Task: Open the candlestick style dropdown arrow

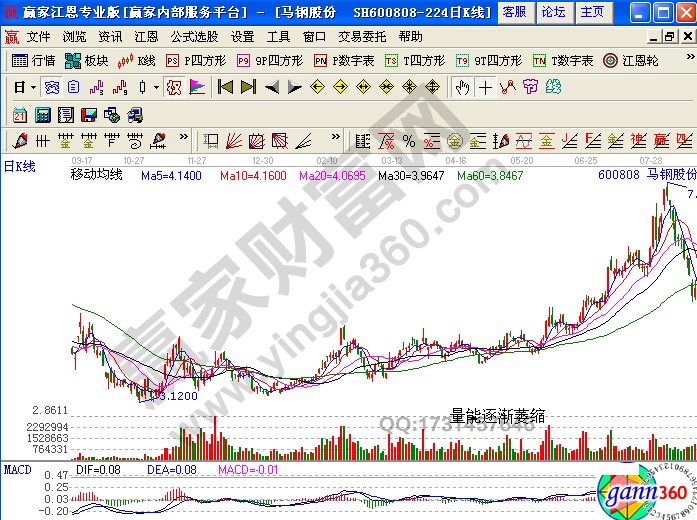Action: tap(156, 87)
